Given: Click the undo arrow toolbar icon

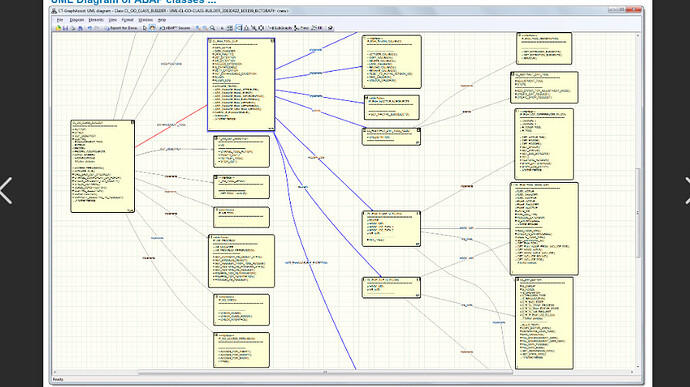Looking at the screenshot, I should (90, 28).
